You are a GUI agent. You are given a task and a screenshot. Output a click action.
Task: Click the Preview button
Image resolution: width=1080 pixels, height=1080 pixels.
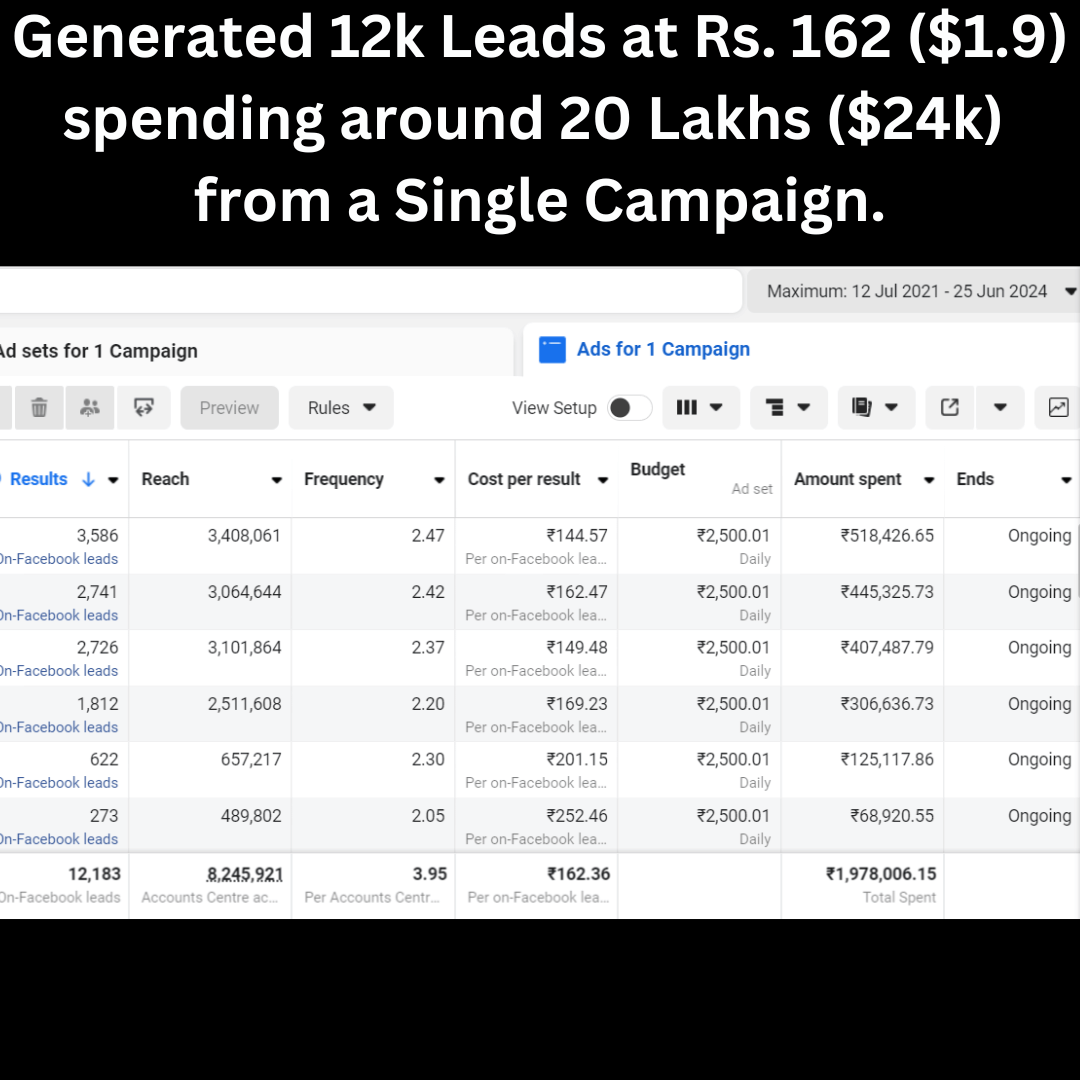point(229,408)
